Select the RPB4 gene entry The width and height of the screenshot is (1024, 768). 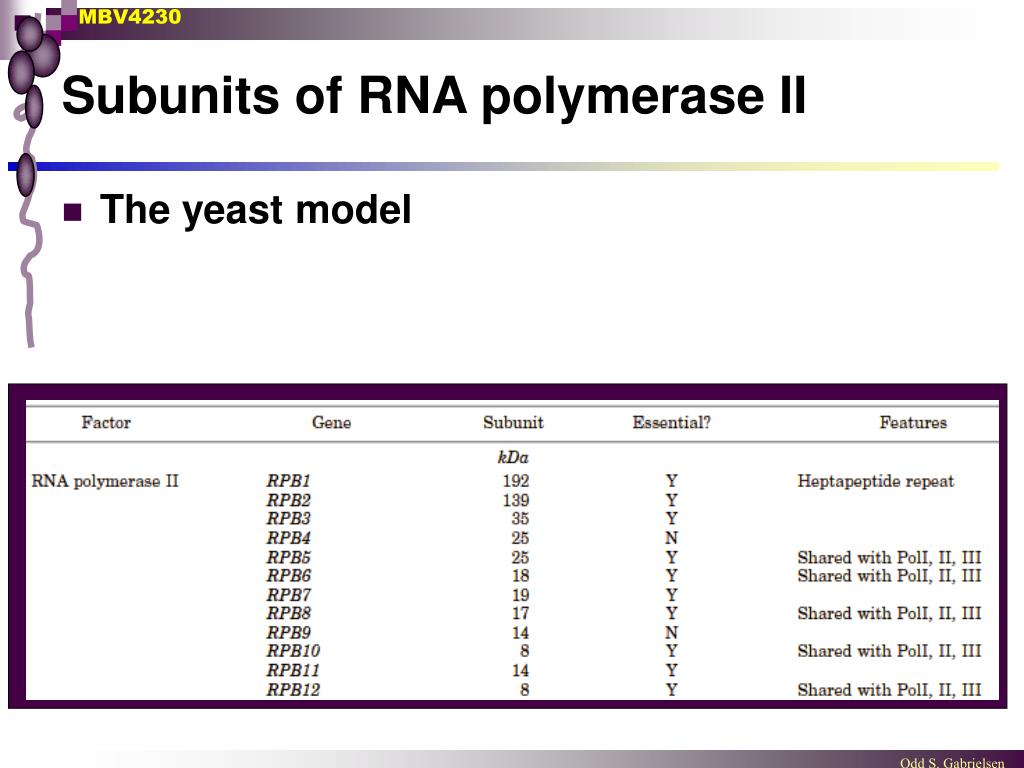tap(289, 538)
